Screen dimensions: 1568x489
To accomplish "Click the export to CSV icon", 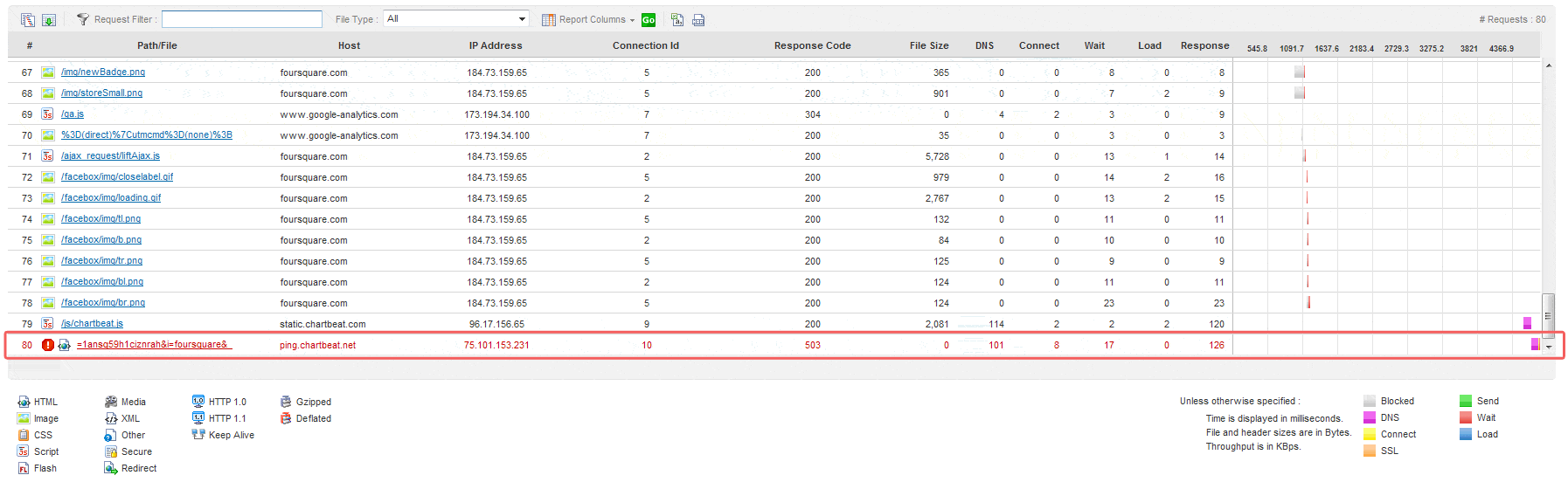I will pos(677,19).
